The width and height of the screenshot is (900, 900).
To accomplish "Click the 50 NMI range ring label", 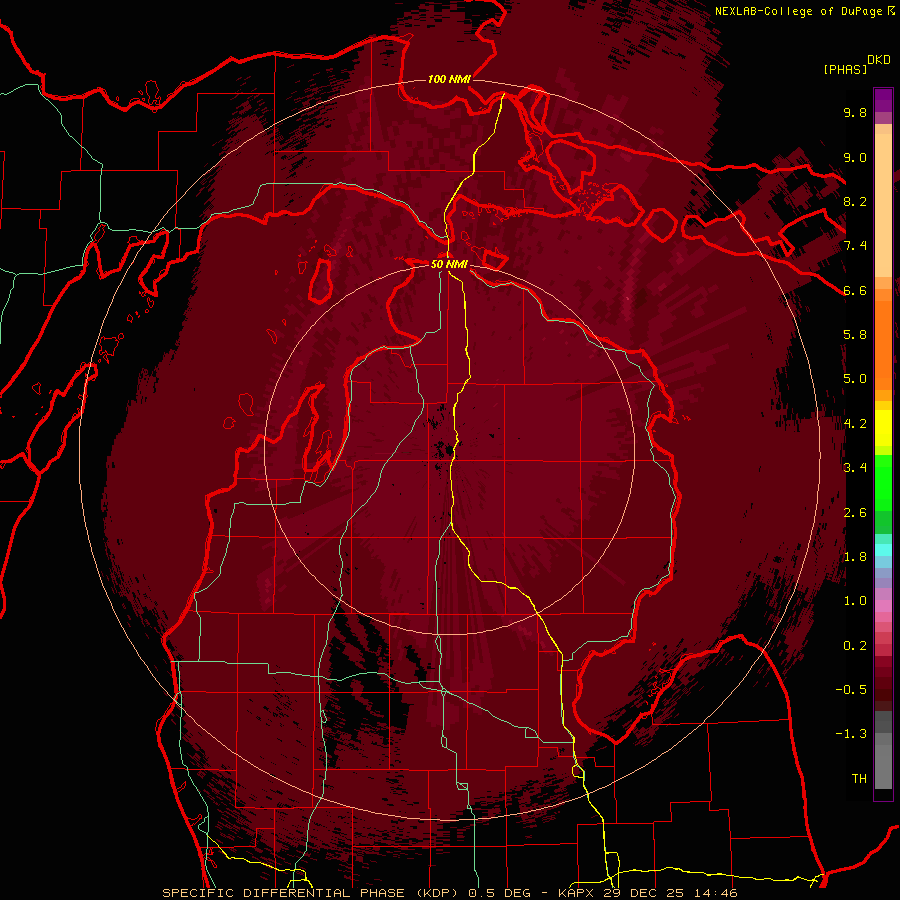I will 449,264.
